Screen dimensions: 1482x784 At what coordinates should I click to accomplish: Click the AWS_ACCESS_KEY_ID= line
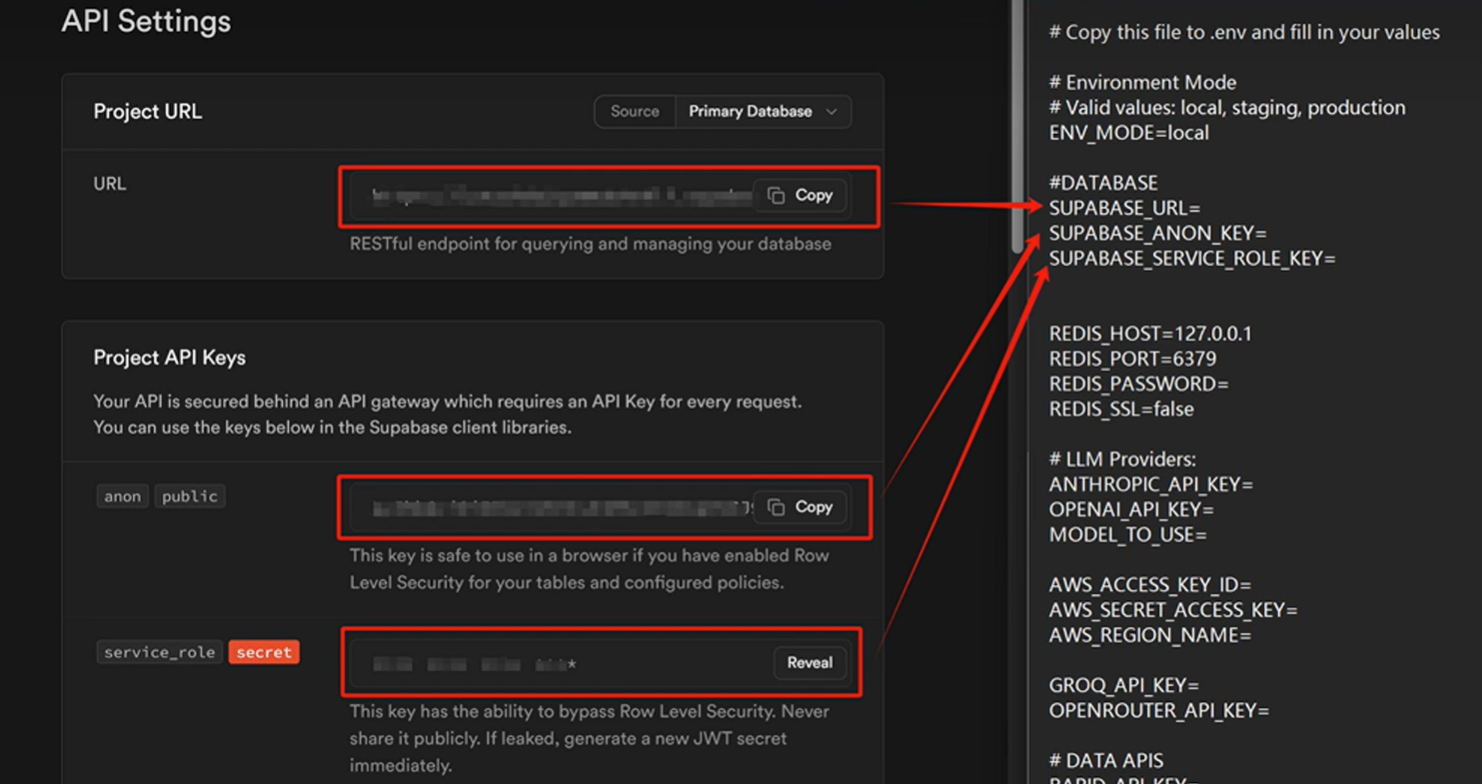pos(1150,585)
